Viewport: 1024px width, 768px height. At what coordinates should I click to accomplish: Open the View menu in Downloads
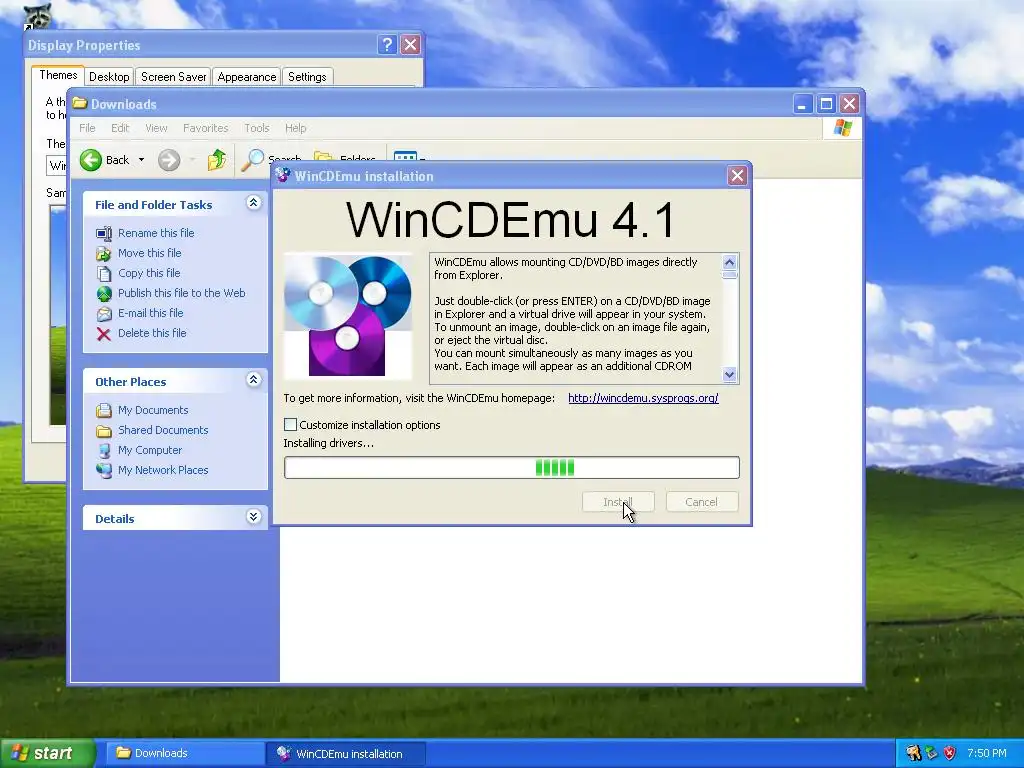tap(156, 128)
